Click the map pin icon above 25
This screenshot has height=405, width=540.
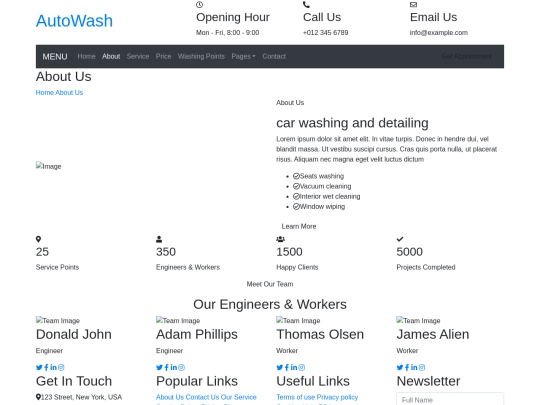tap(39, 239)
